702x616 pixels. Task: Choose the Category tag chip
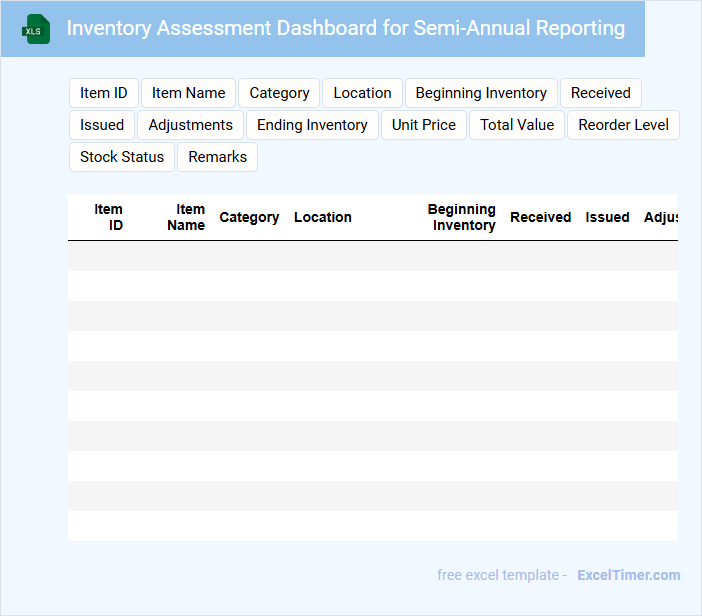pos(279,93)
